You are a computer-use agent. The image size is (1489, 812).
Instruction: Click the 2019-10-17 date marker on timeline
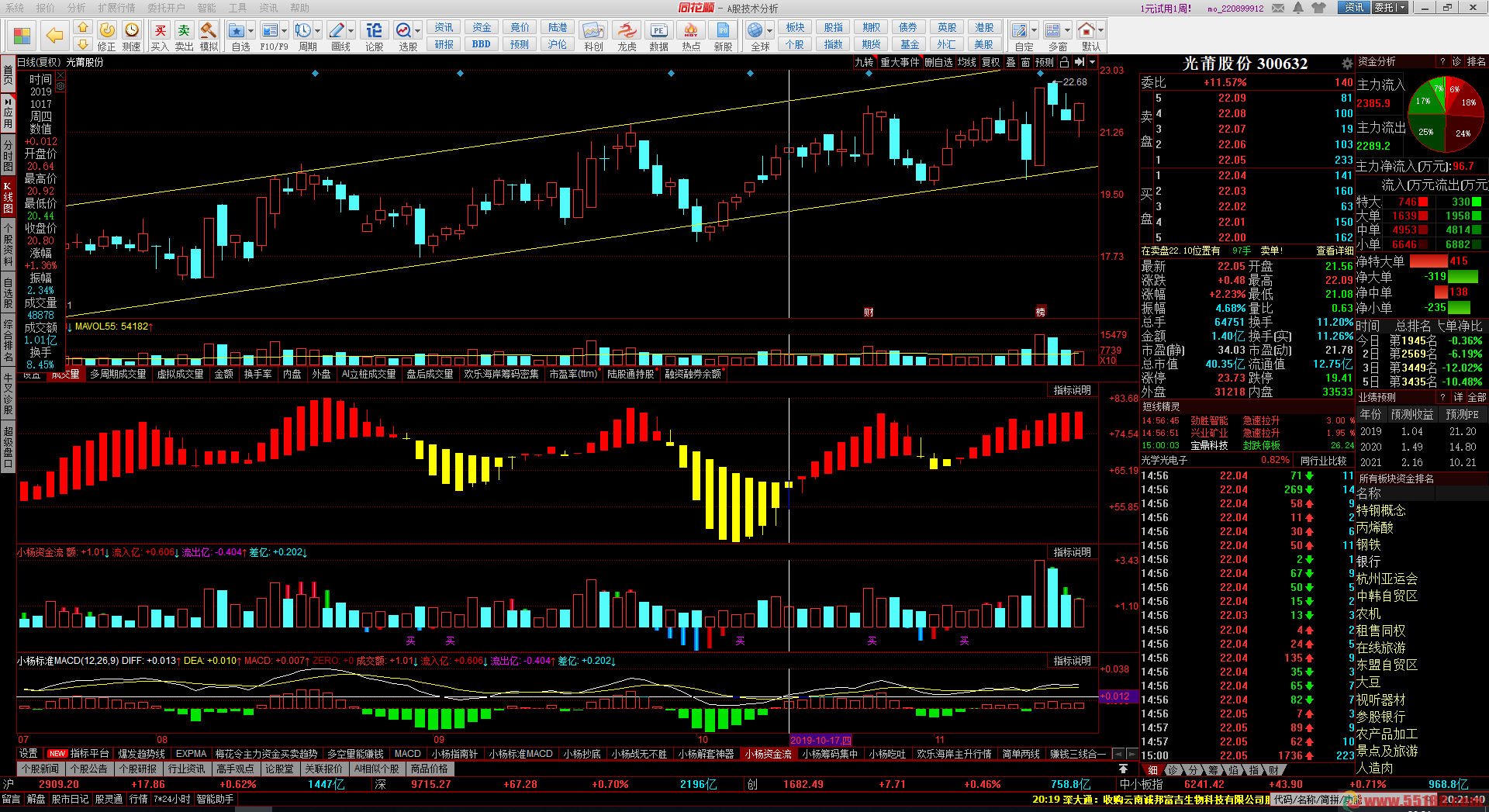click(x=821, y=740)
